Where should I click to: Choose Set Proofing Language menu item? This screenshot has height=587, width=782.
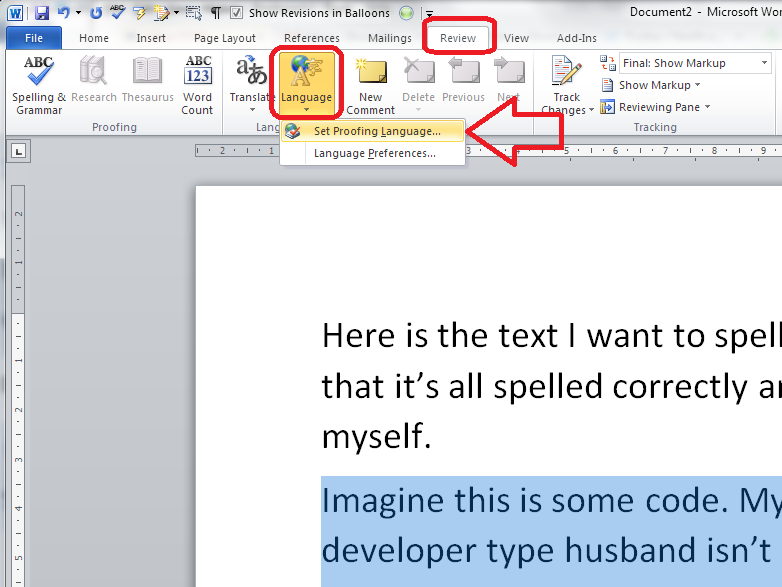(376, 131)
